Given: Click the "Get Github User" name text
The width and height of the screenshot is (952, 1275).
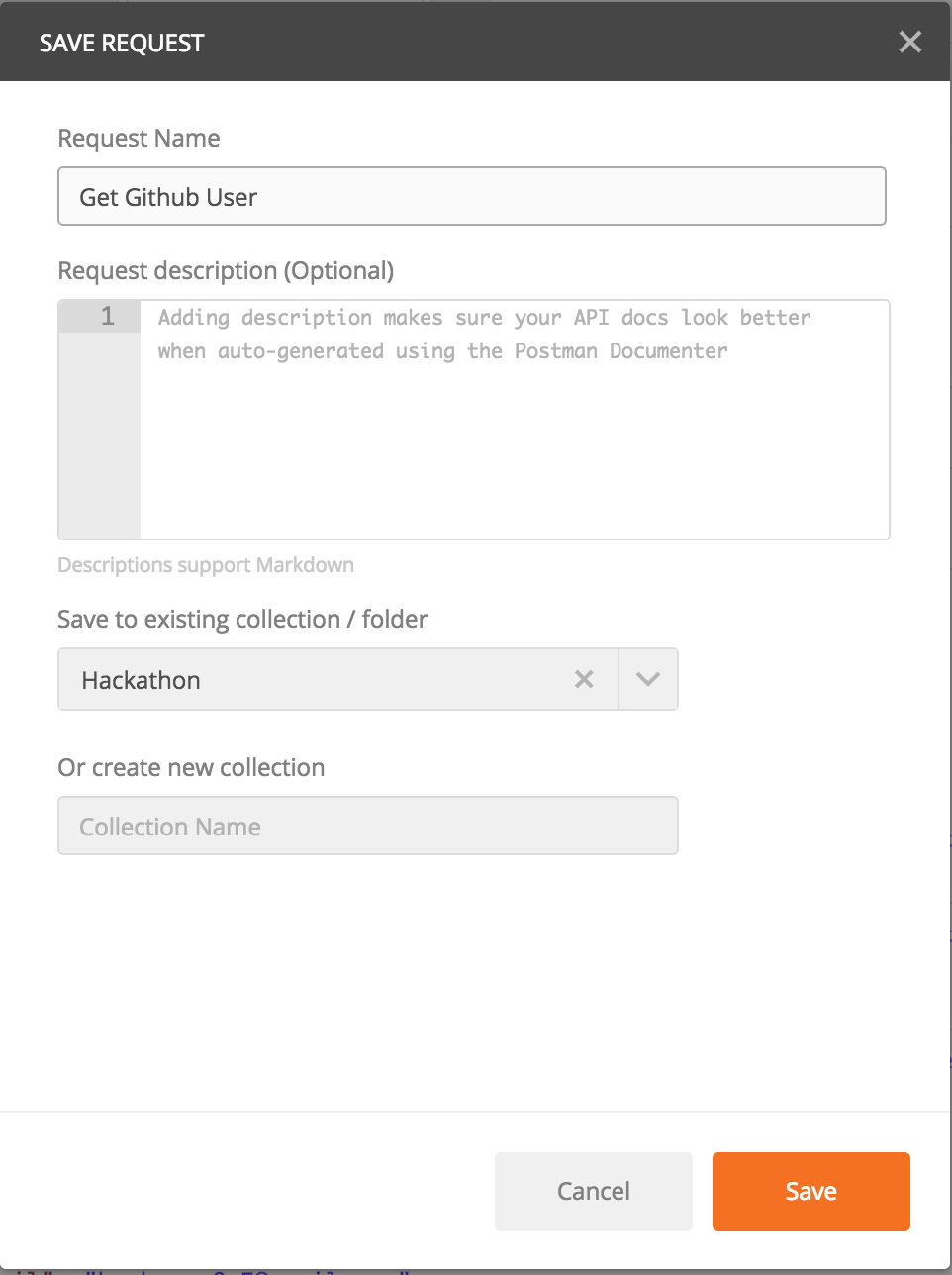Looking at the screenshot, I should point(168,197).
